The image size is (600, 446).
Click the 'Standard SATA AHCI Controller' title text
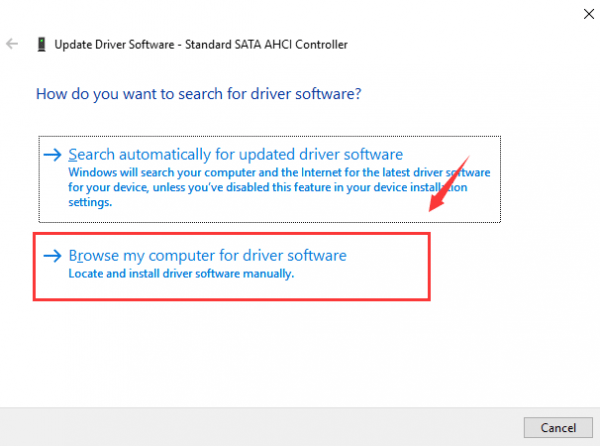pyautogui.click(x=272, y=45)
